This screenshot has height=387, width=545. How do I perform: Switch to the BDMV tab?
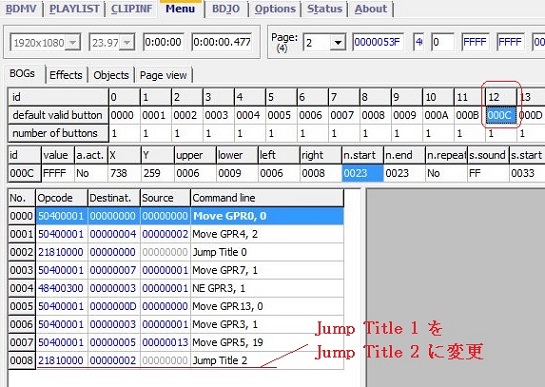click(21, 8)
